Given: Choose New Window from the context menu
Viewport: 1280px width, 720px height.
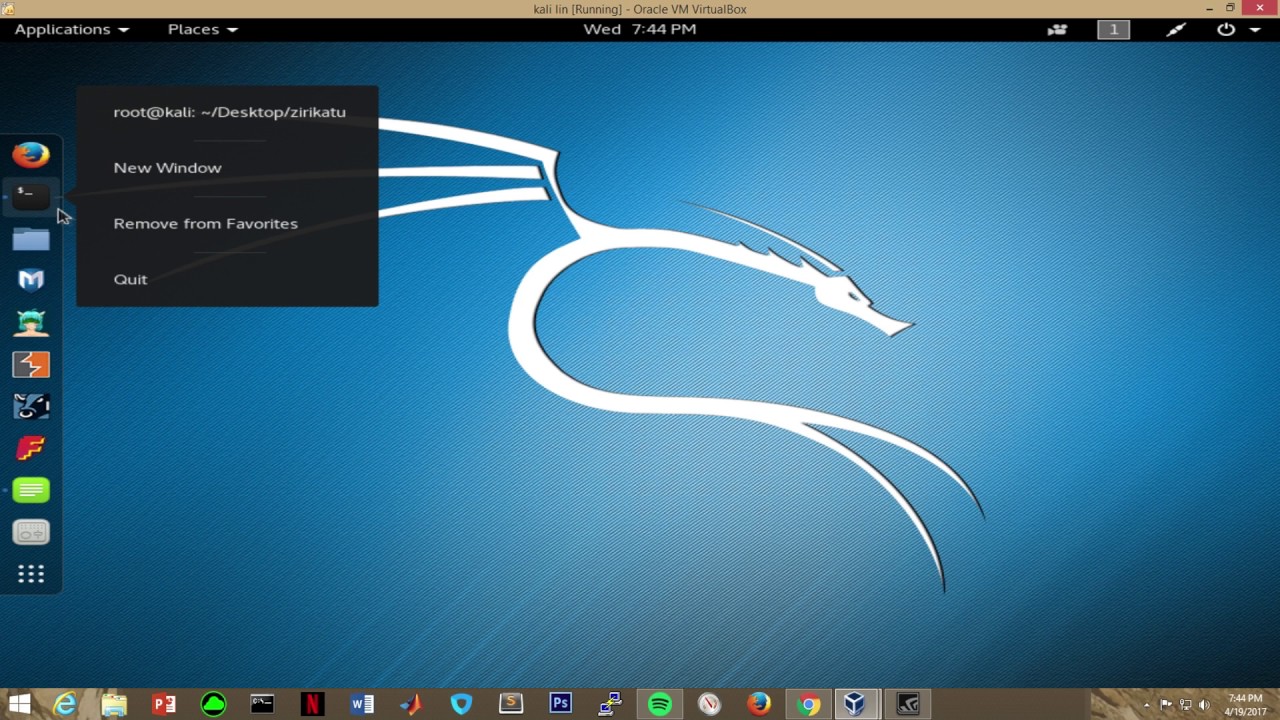Looking at the screenshot, I should point(167,168).
